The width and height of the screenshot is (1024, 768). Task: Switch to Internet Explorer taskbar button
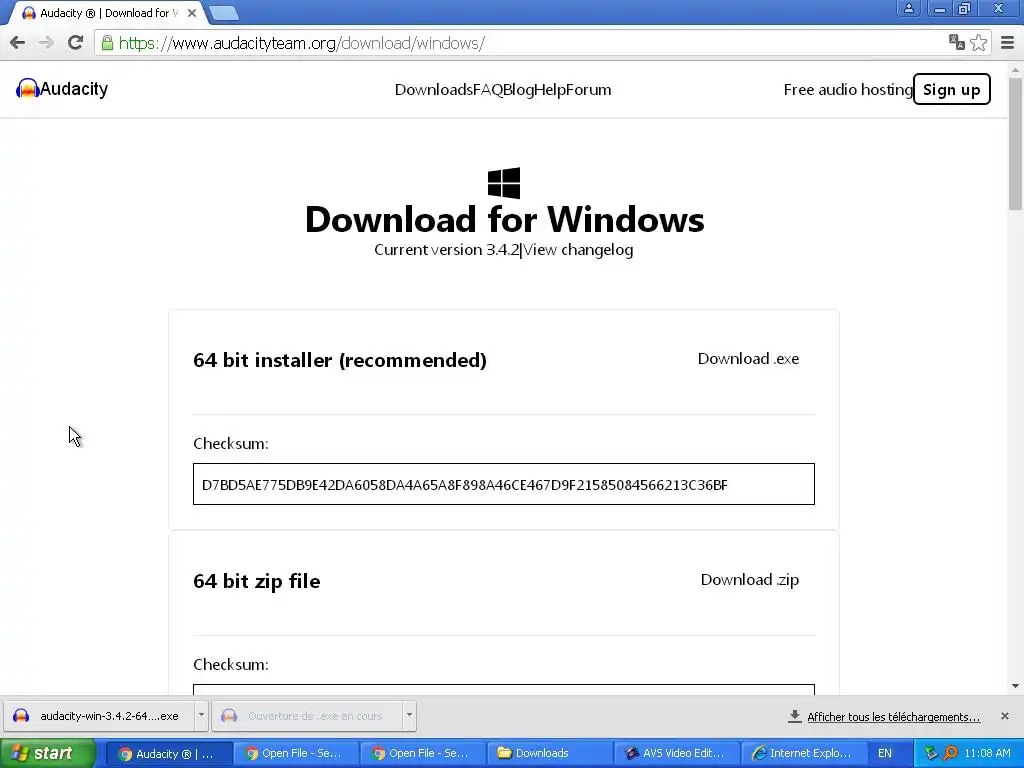pyautogui.click(x=804, y=754)
